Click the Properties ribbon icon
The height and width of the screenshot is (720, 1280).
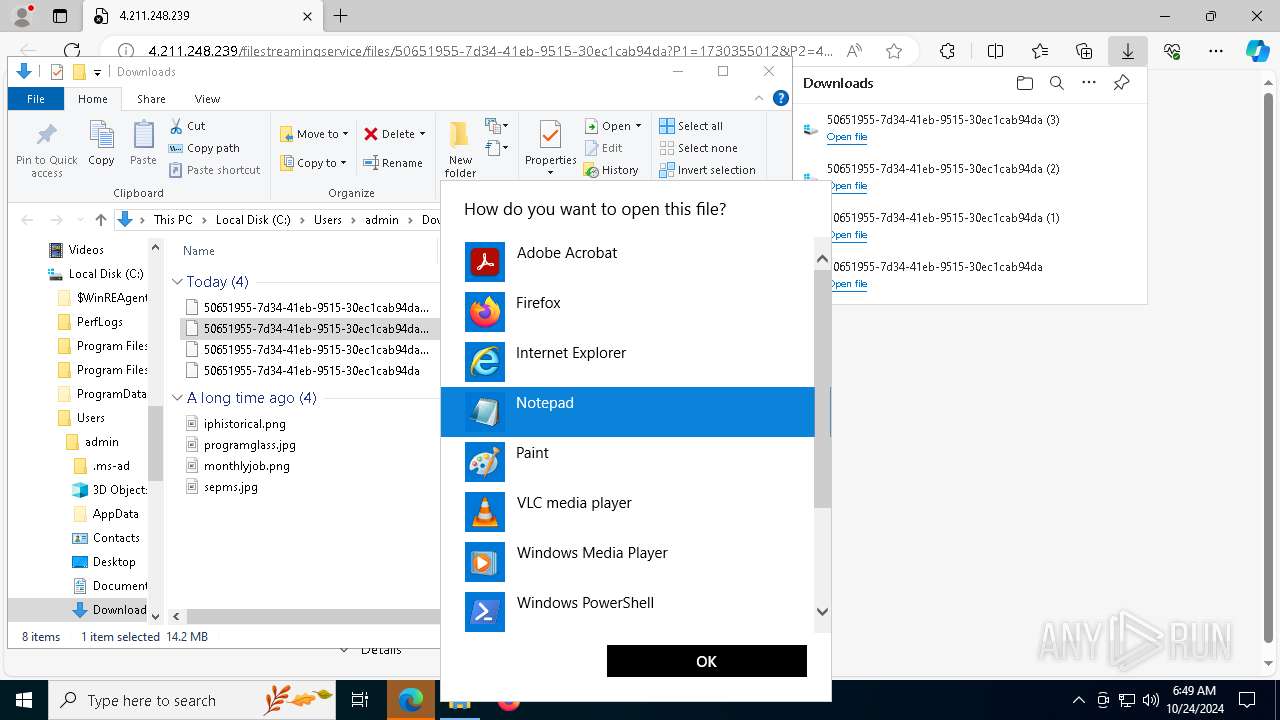point(550,148)
